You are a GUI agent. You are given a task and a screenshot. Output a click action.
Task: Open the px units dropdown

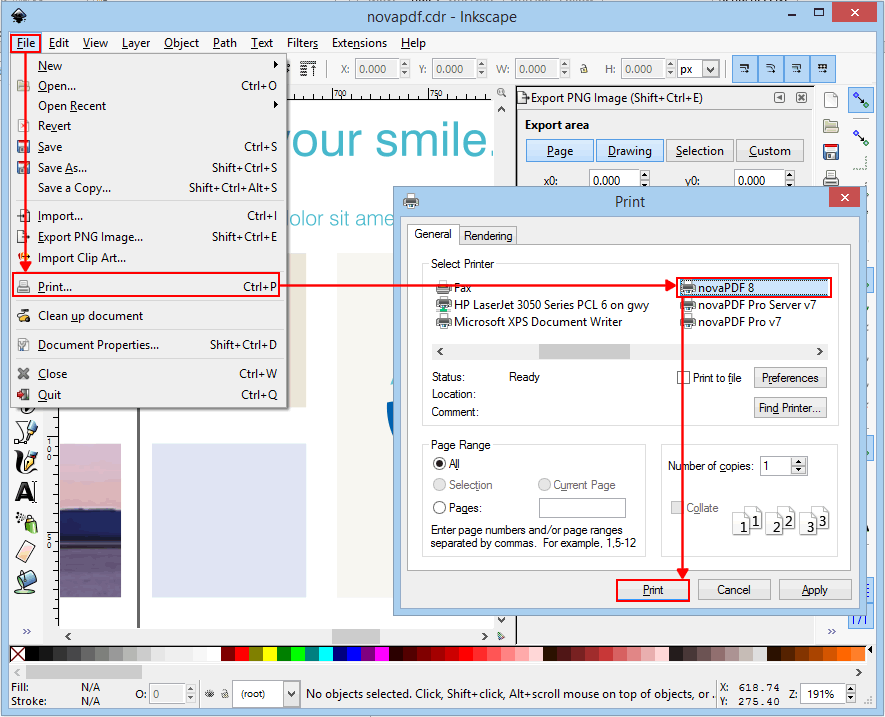coord(711,69)
